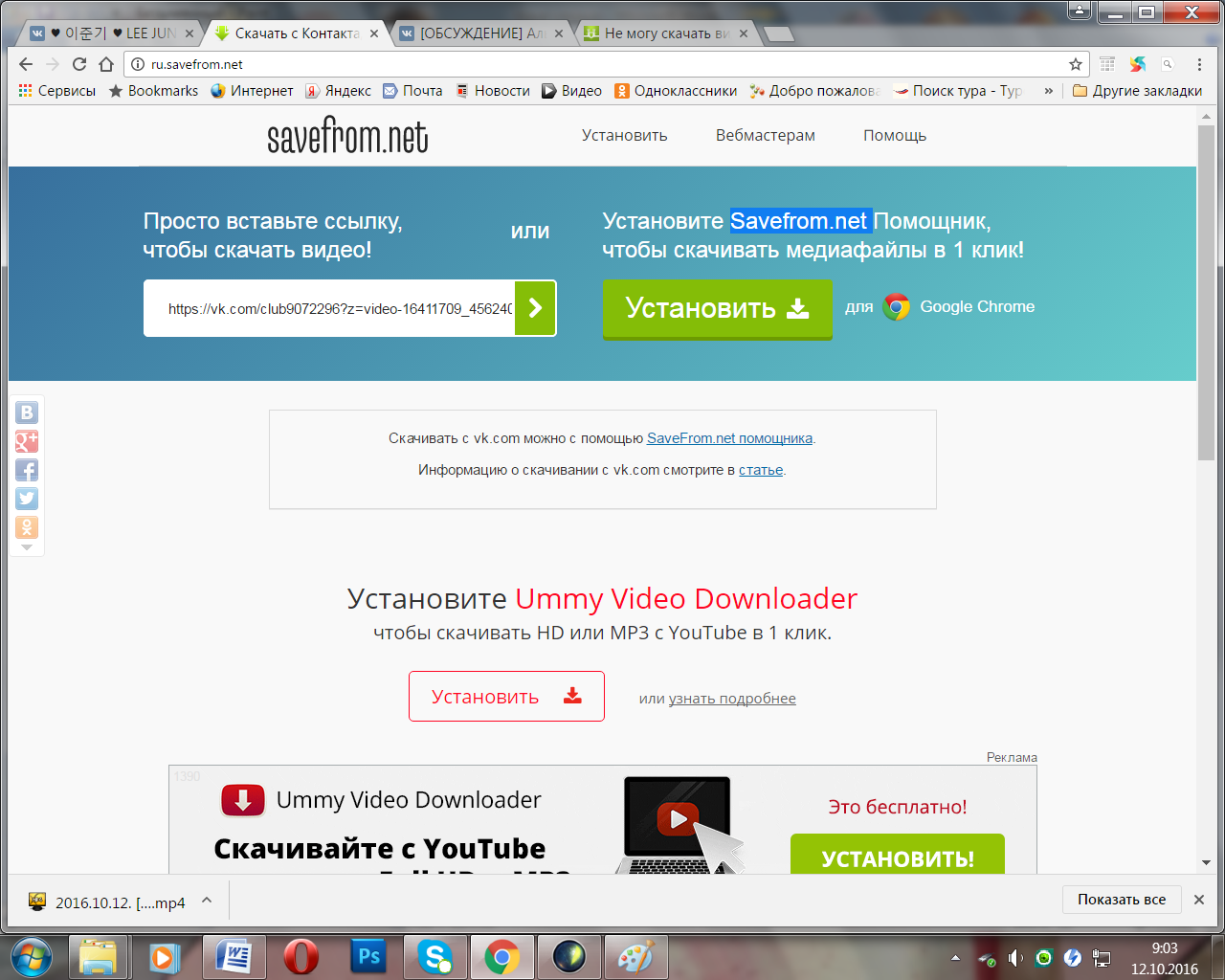Open Windows Explorer from the taskbar
The image size is (1225, 980).
click(98, 957)
